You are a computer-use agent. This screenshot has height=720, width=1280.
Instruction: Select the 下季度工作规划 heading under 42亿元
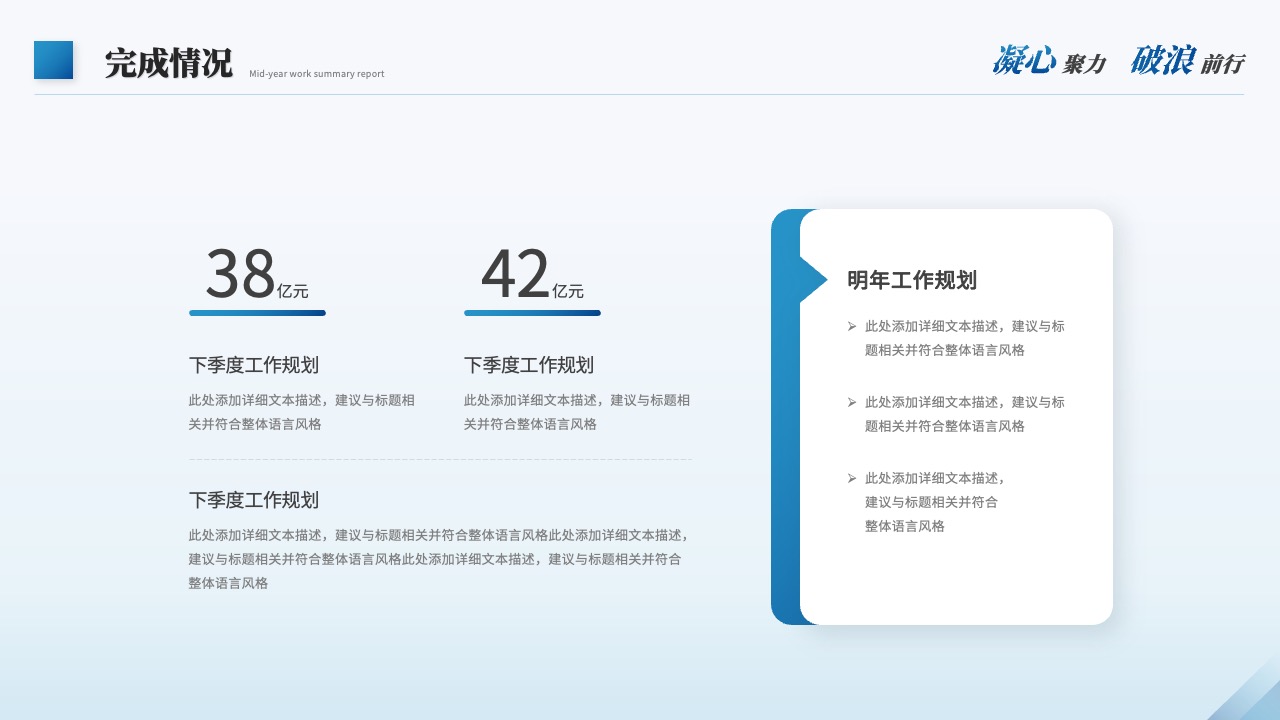[529, 365]
